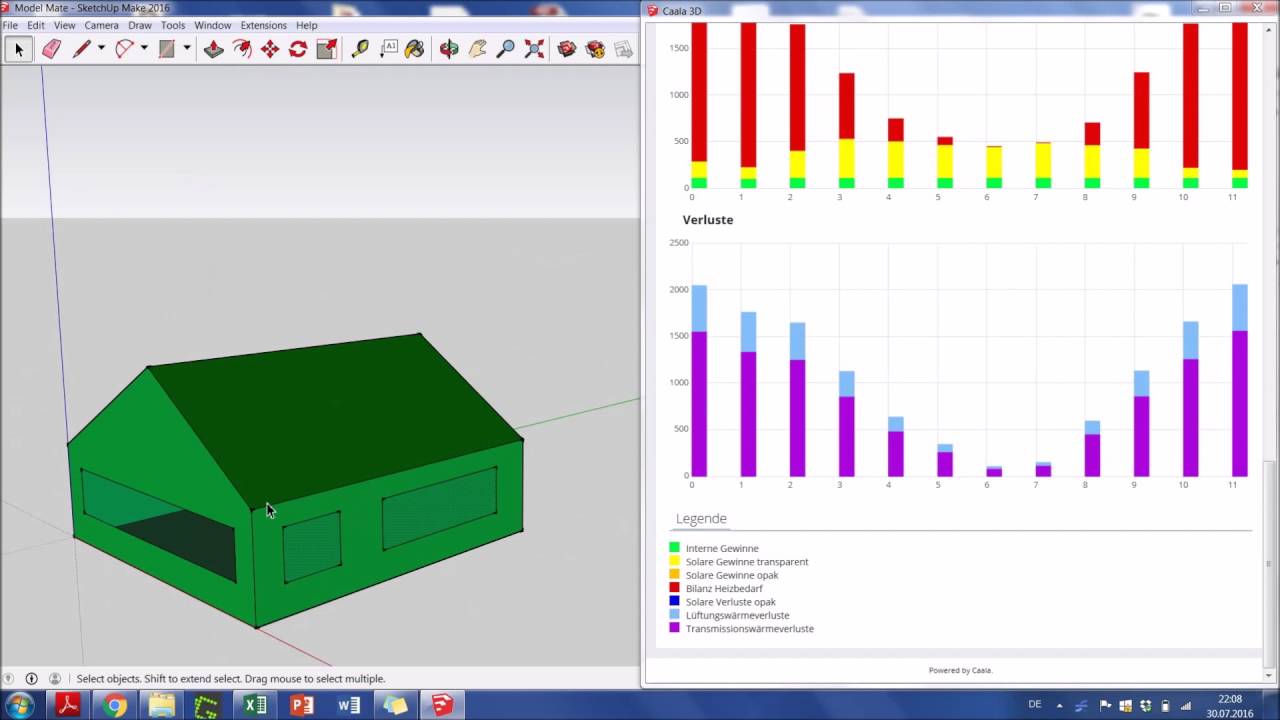
Task: Open the View menu
Action: [64, 25]
